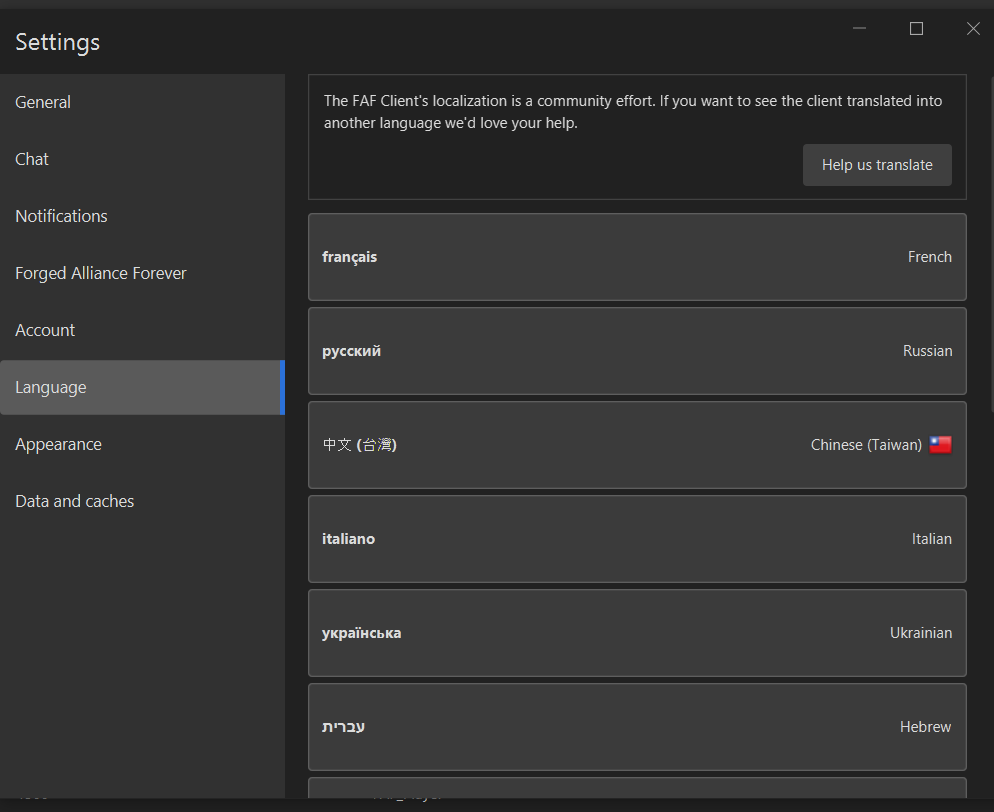Open the Appearance settings section
994x812 pixels.
tap(142, 444)
